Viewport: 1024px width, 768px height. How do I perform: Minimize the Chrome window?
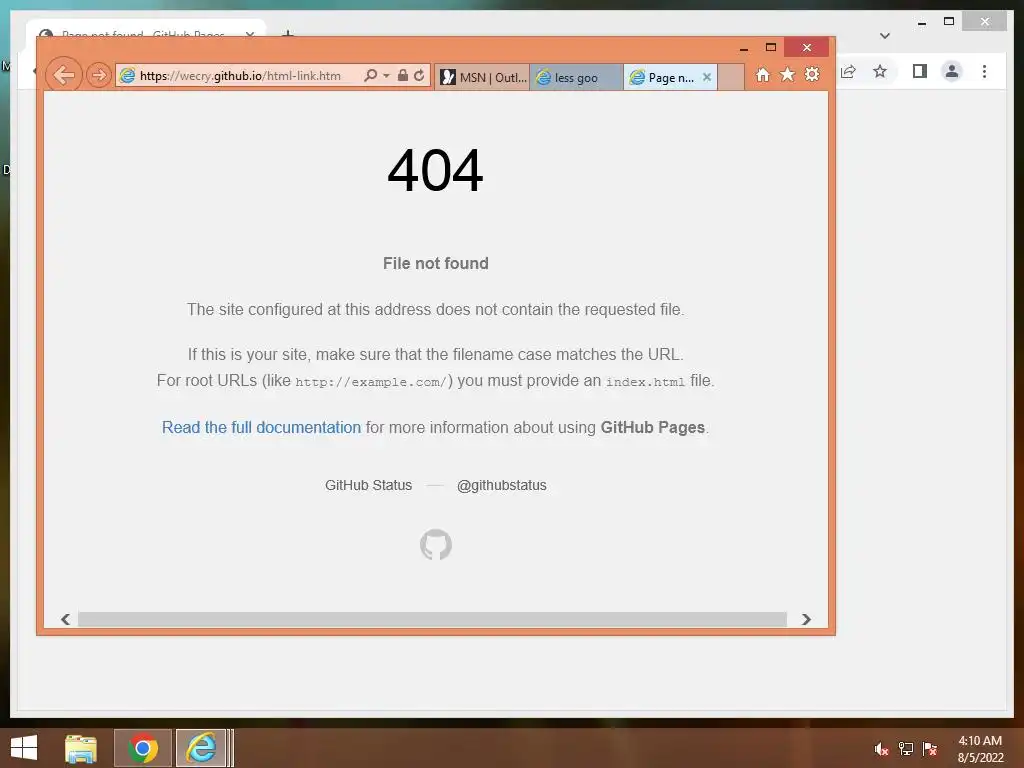coord(921,22)
